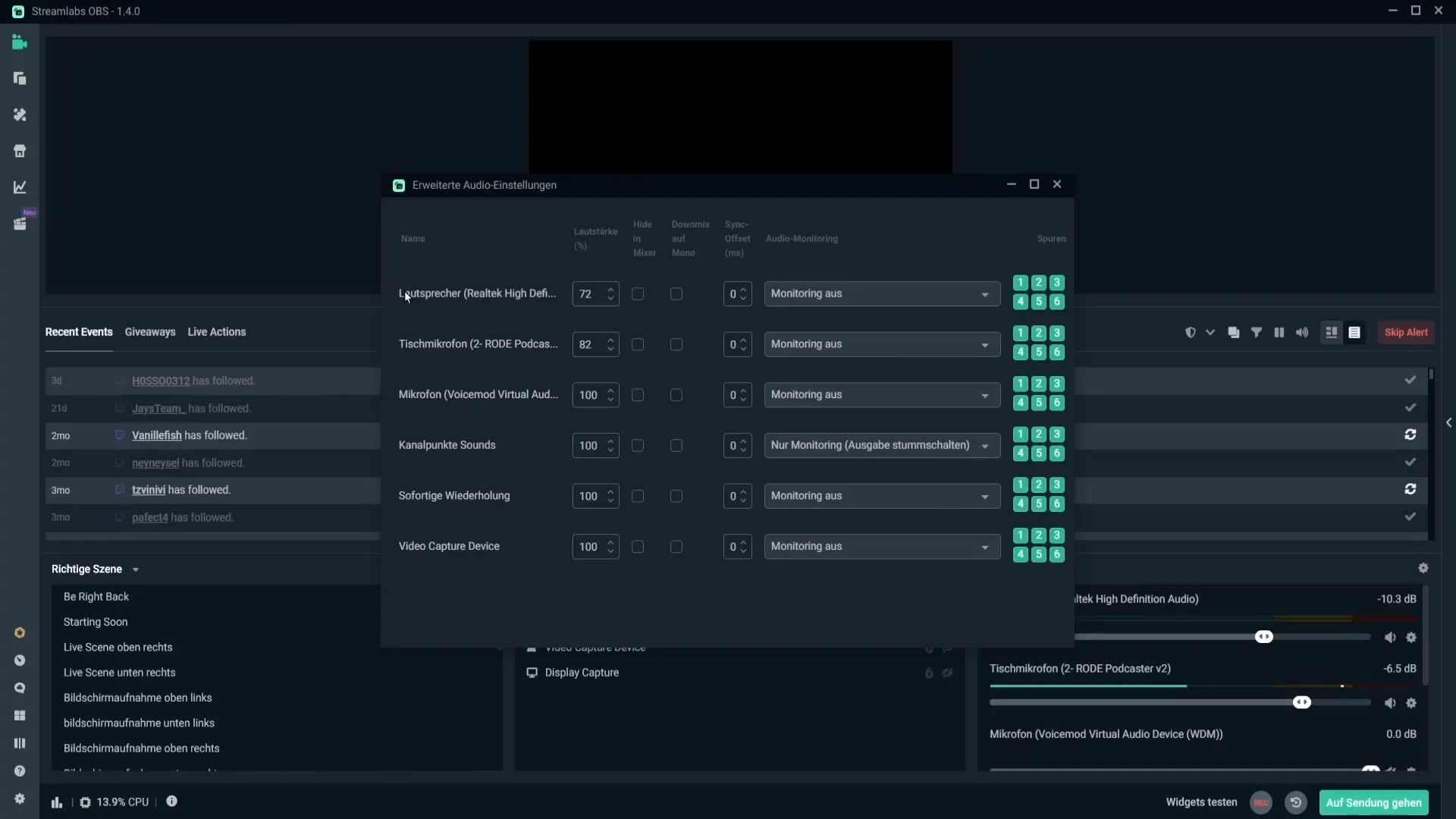Viewport: 1456px width, 819px height.
Task: Toggle Hide in Mixer for Mikrofon Voicemod
Action: coord(638,394)
